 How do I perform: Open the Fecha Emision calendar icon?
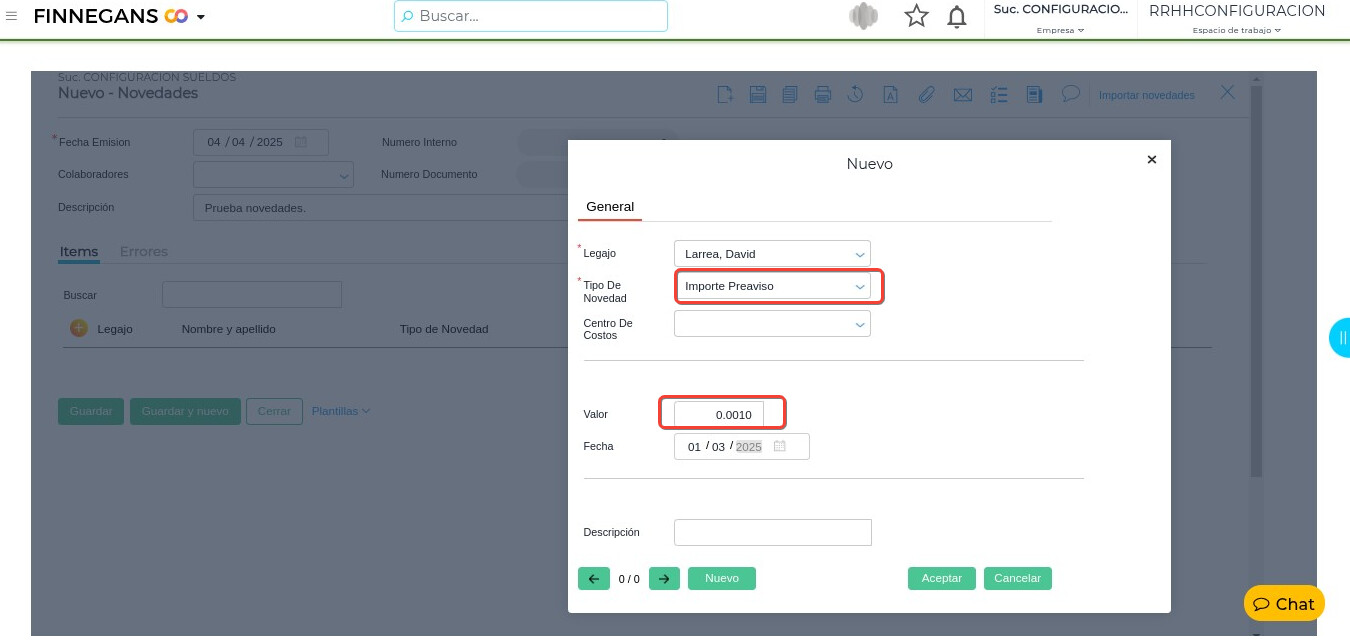pyautogui.click(x=300, y=142)
